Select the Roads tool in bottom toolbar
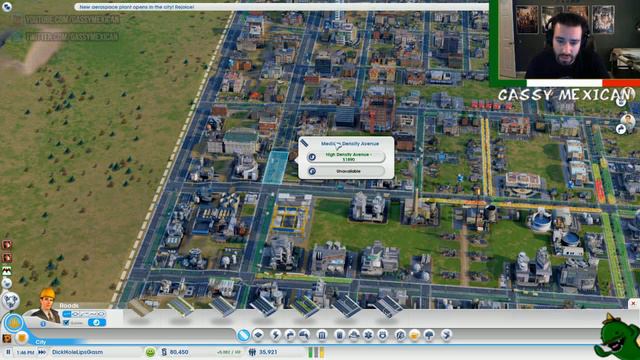640x360 pixels. click(243, 335)
